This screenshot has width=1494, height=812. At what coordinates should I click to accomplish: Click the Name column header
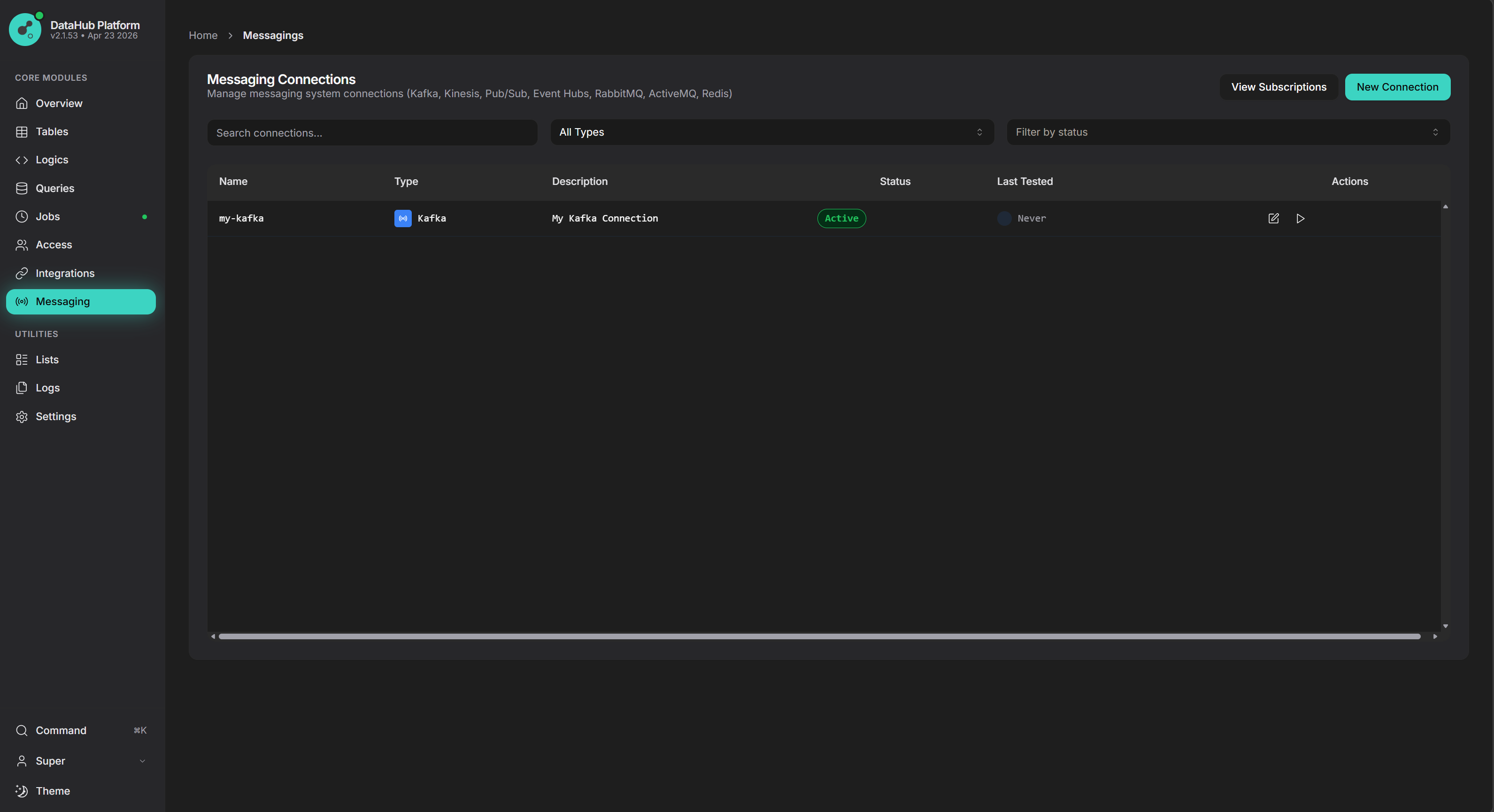[x=233, y=182]
